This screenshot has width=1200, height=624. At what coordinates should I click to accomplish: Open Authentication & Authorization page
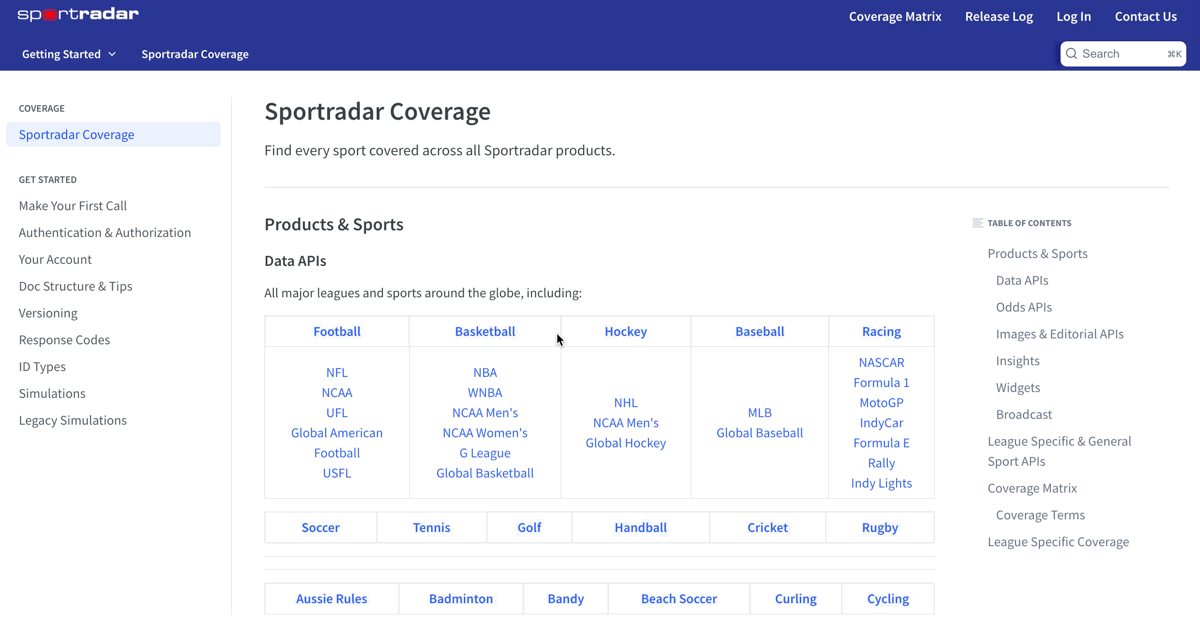(105, 232)
